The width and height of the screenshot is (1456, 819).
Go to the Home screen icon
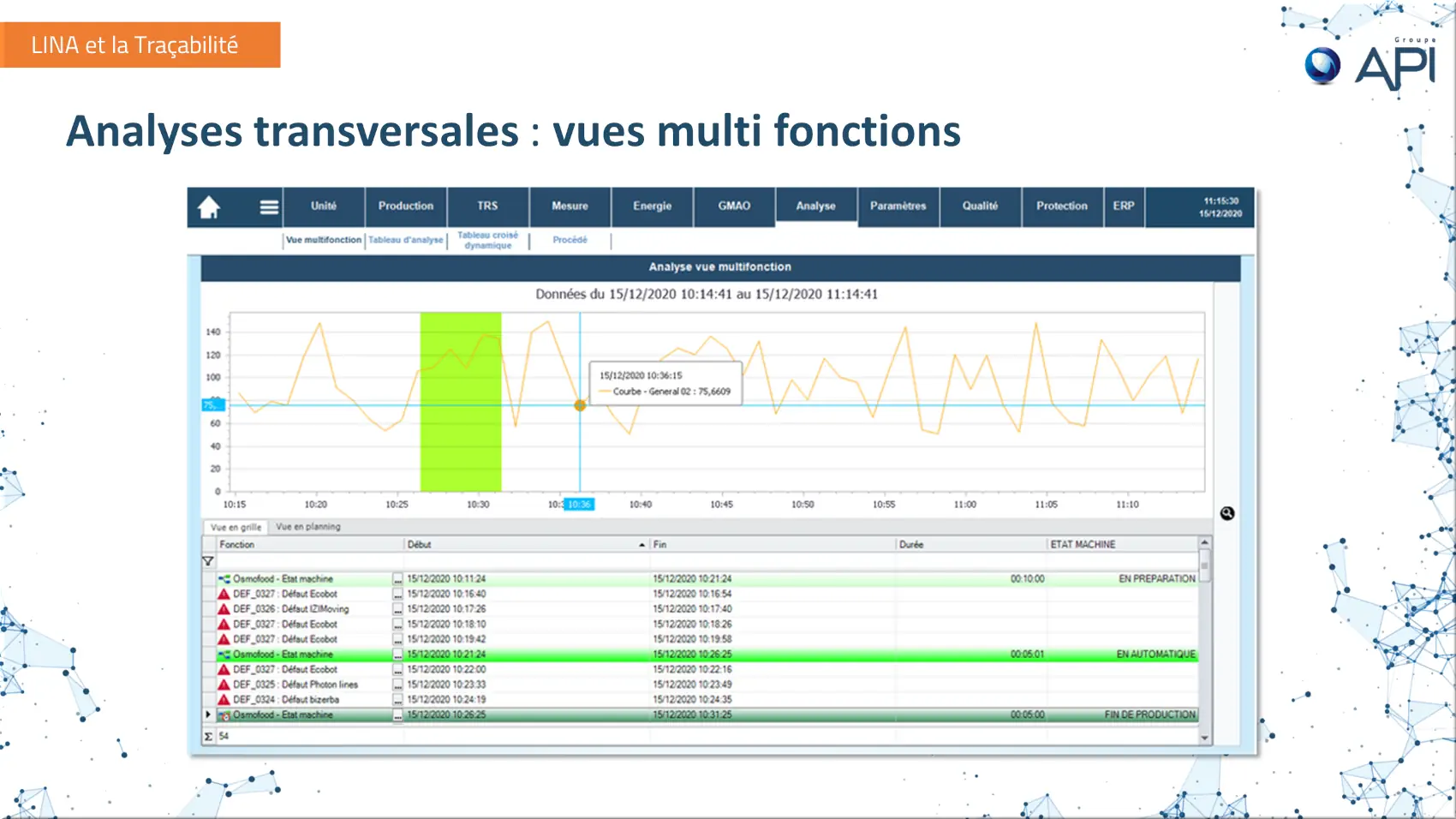[209, 207]
